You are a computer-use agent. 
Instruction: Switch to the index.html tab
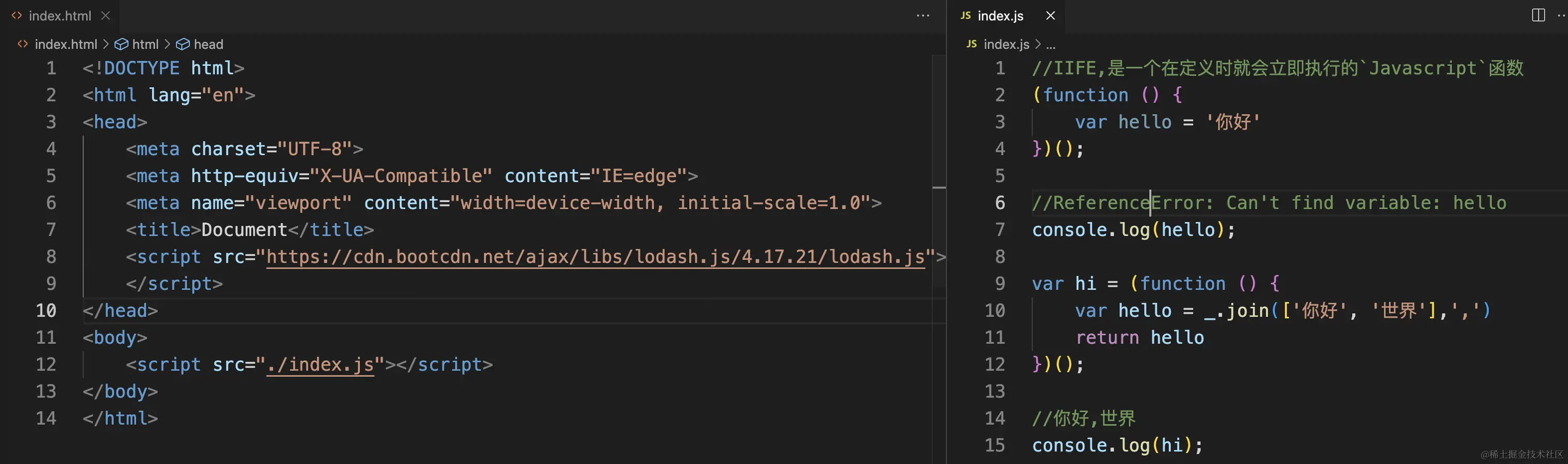(x=60, y=16)
